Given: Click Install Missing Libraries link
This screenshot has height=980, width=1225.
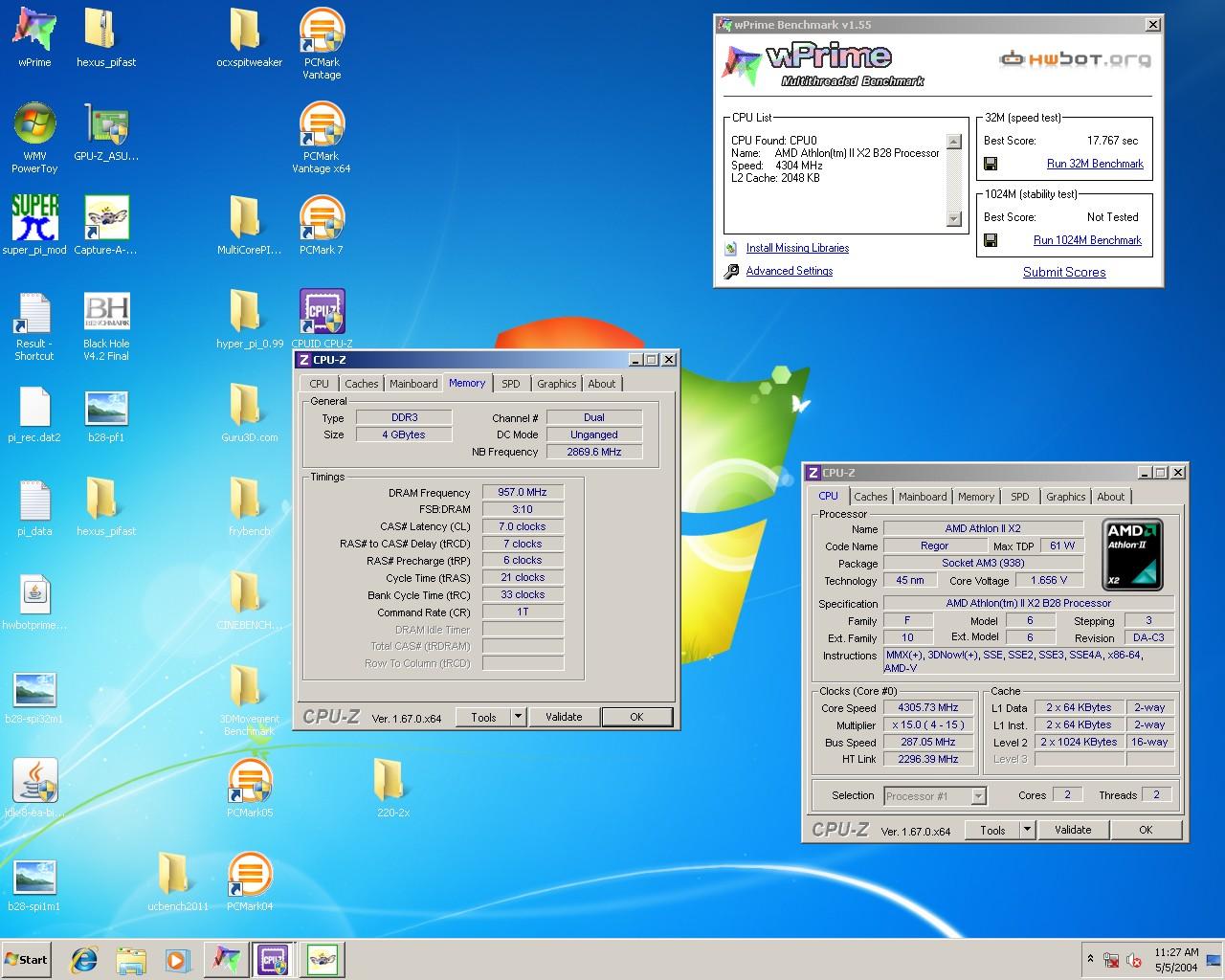Looking at the screenshot, I should [x=797, y=248].
